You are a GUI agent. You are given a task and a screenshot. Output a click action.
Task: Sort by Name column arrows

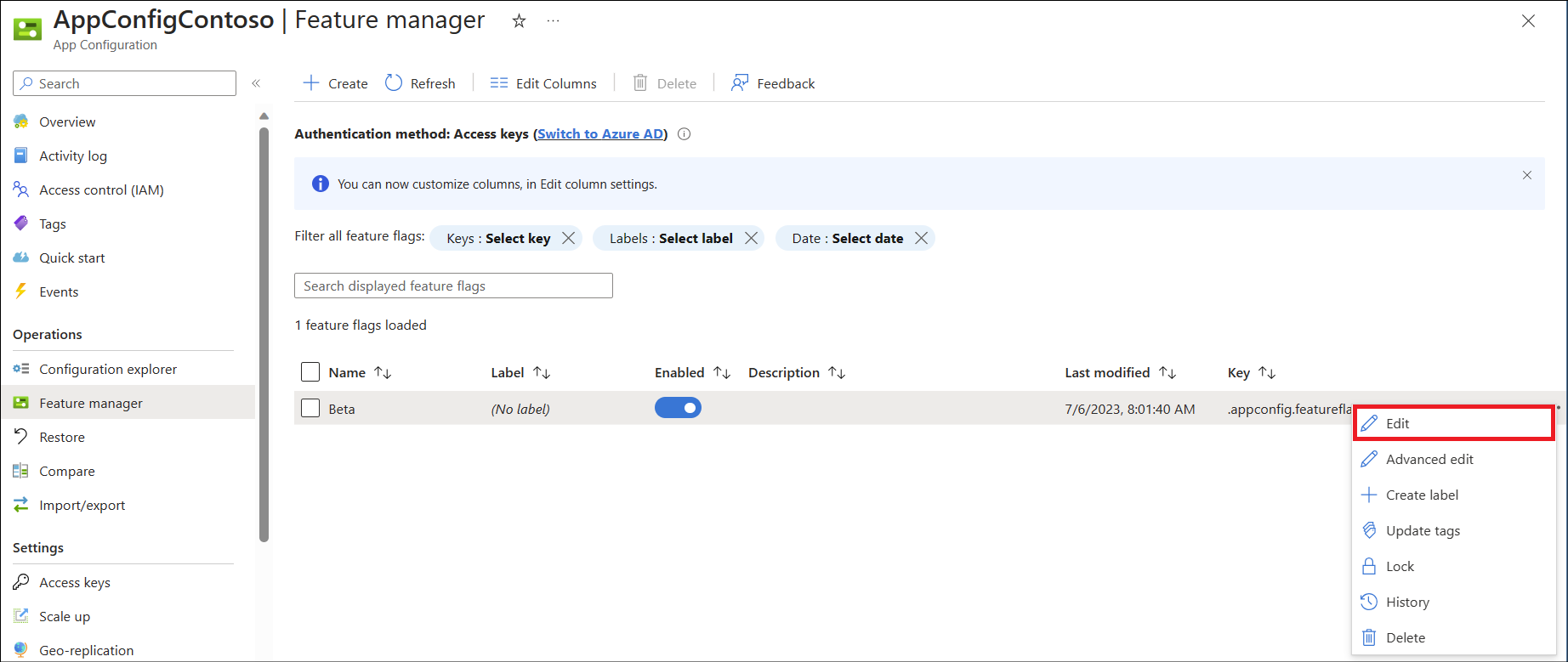pyautogui.click(x=383, y=373)
